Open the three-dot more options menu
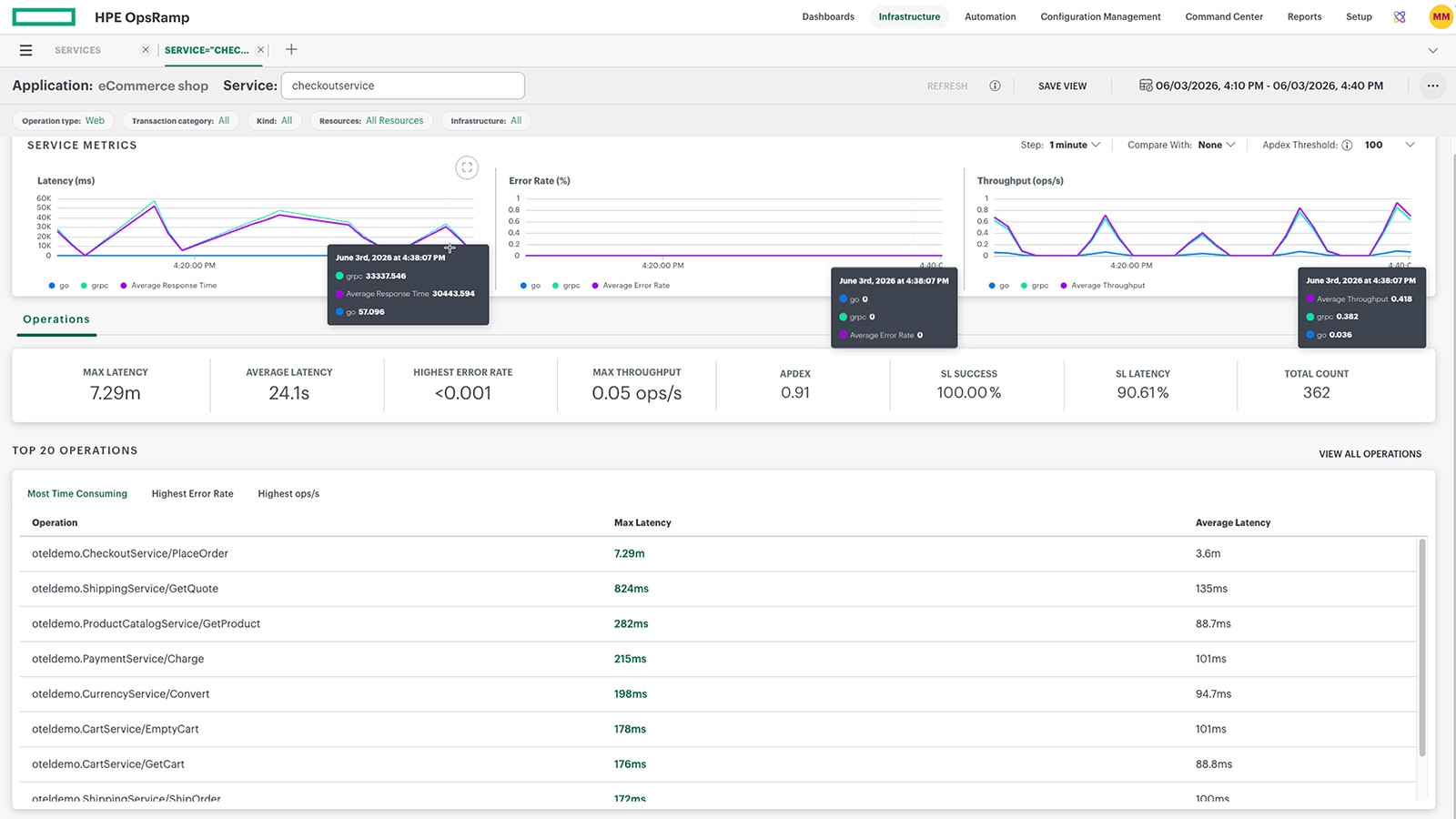This screenshot has height=819, width=1456. click(x=1432, y=86)
